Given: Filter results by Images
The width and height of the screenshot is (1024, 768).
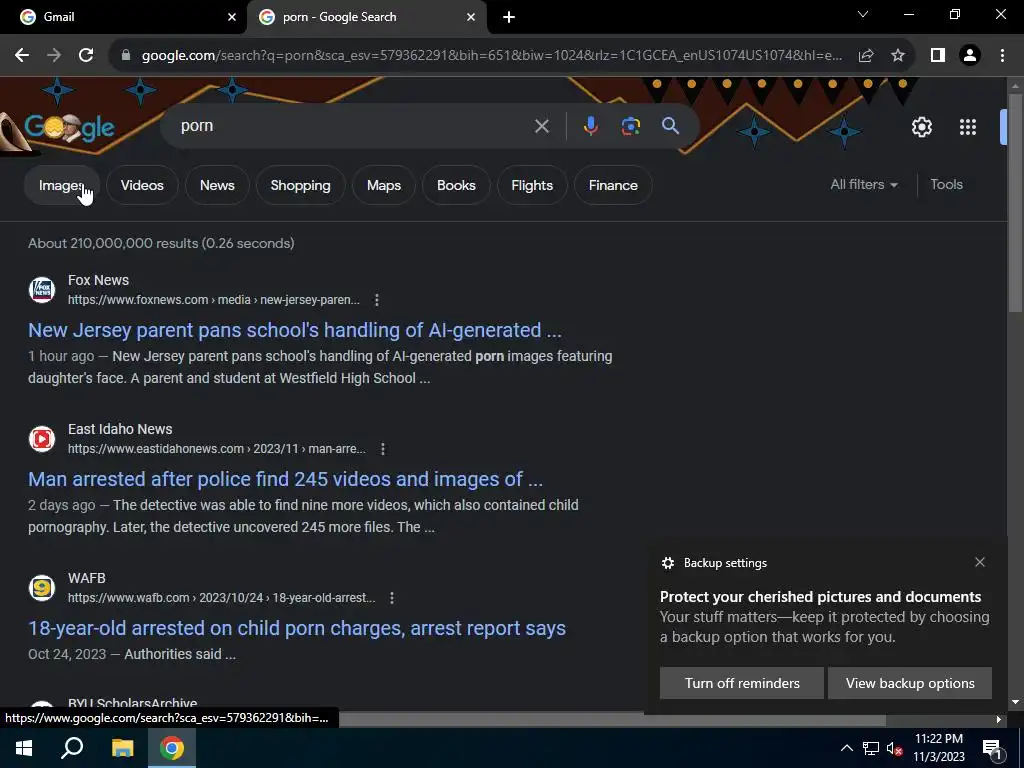Looking at the screenshot, I should [61, 185].
